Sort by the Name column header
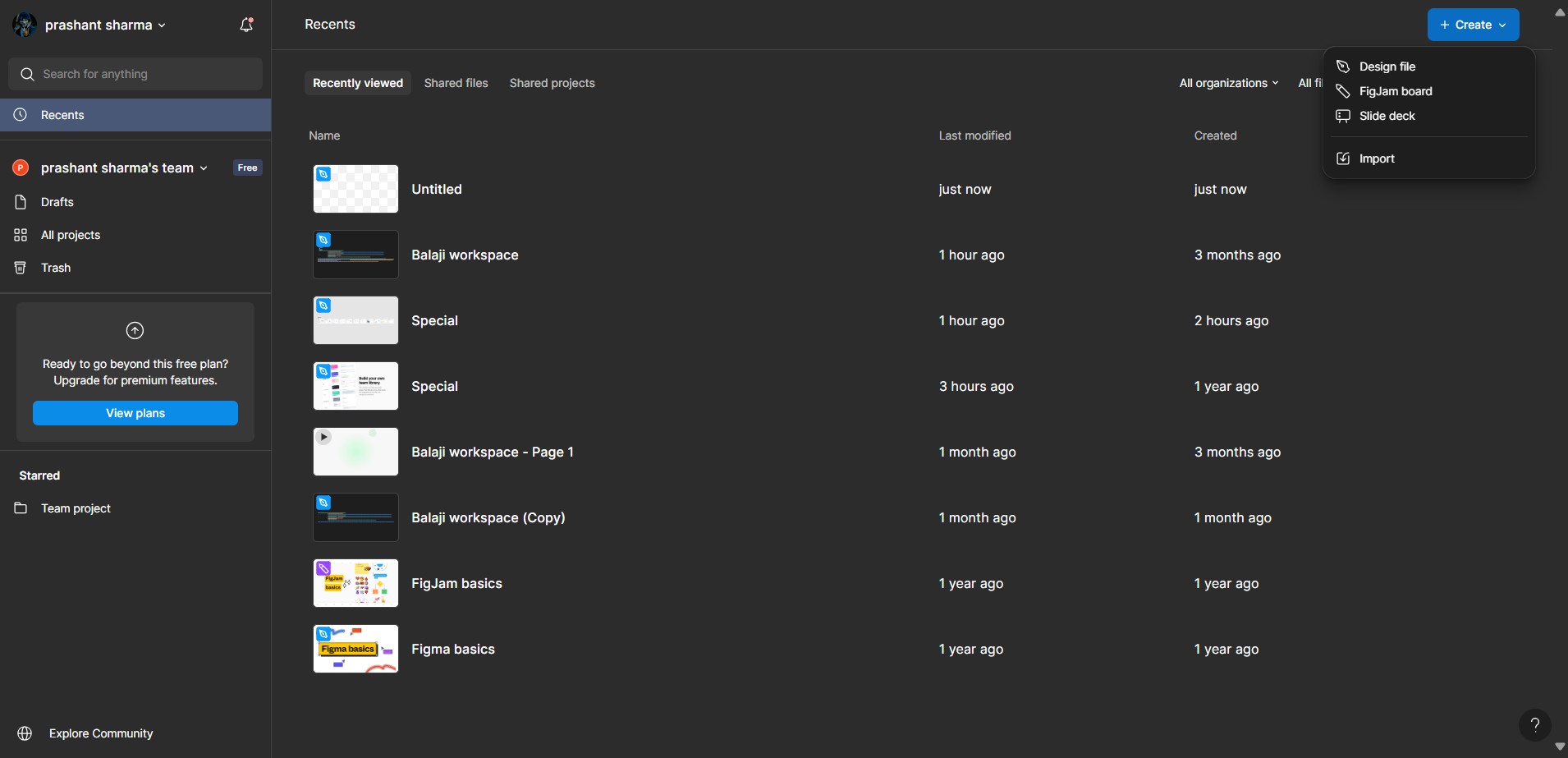Screen dimensions: 1568x758 pyautogui.click(x=324, y=136)
